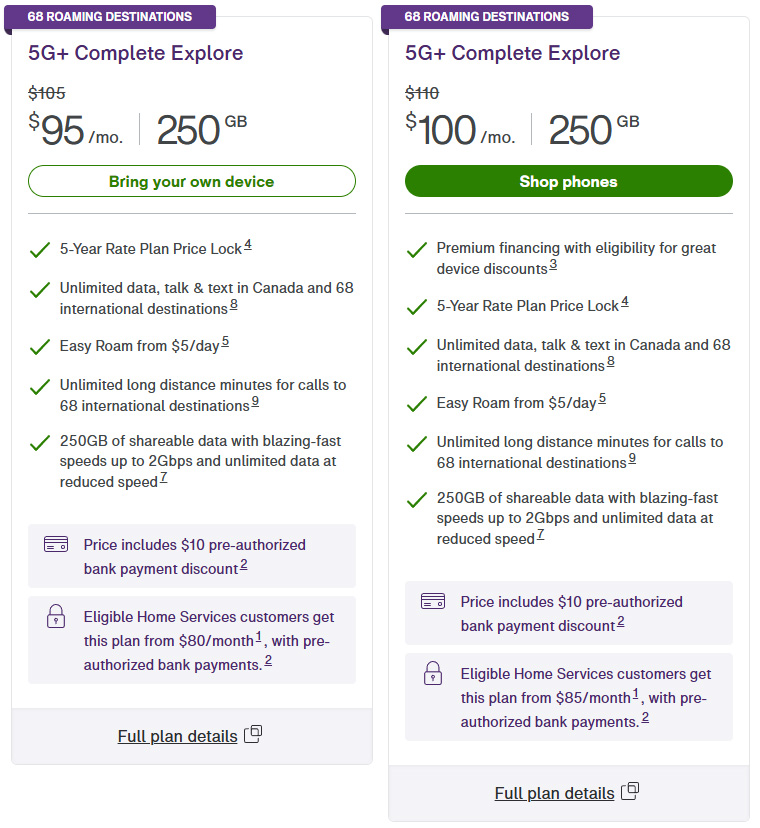The height and width of the screenshot is (828, 760).
Task: Open footnote 7 after reduced speed in the $95 plan
Action: pos(163,479)
